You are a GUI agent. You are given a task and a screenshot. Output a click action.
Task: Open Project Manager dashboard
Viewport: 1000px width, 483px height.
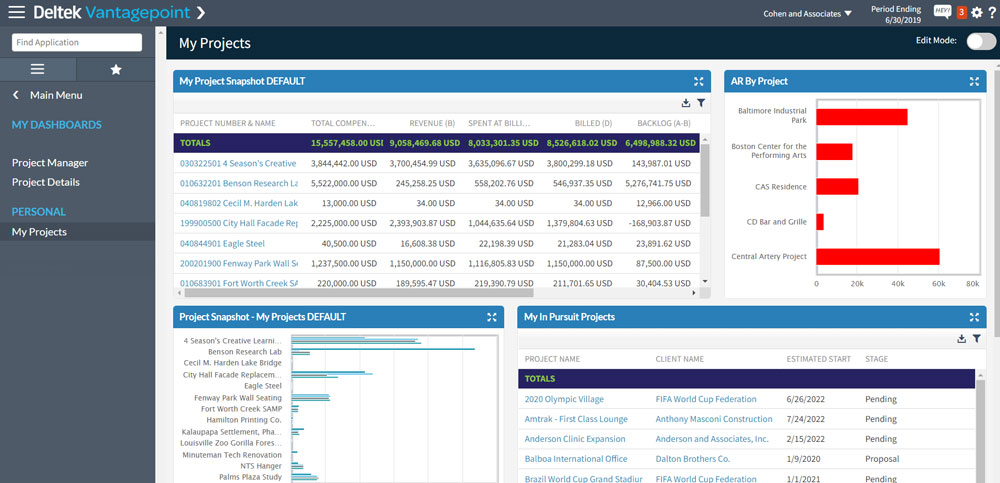pos(50,162)
